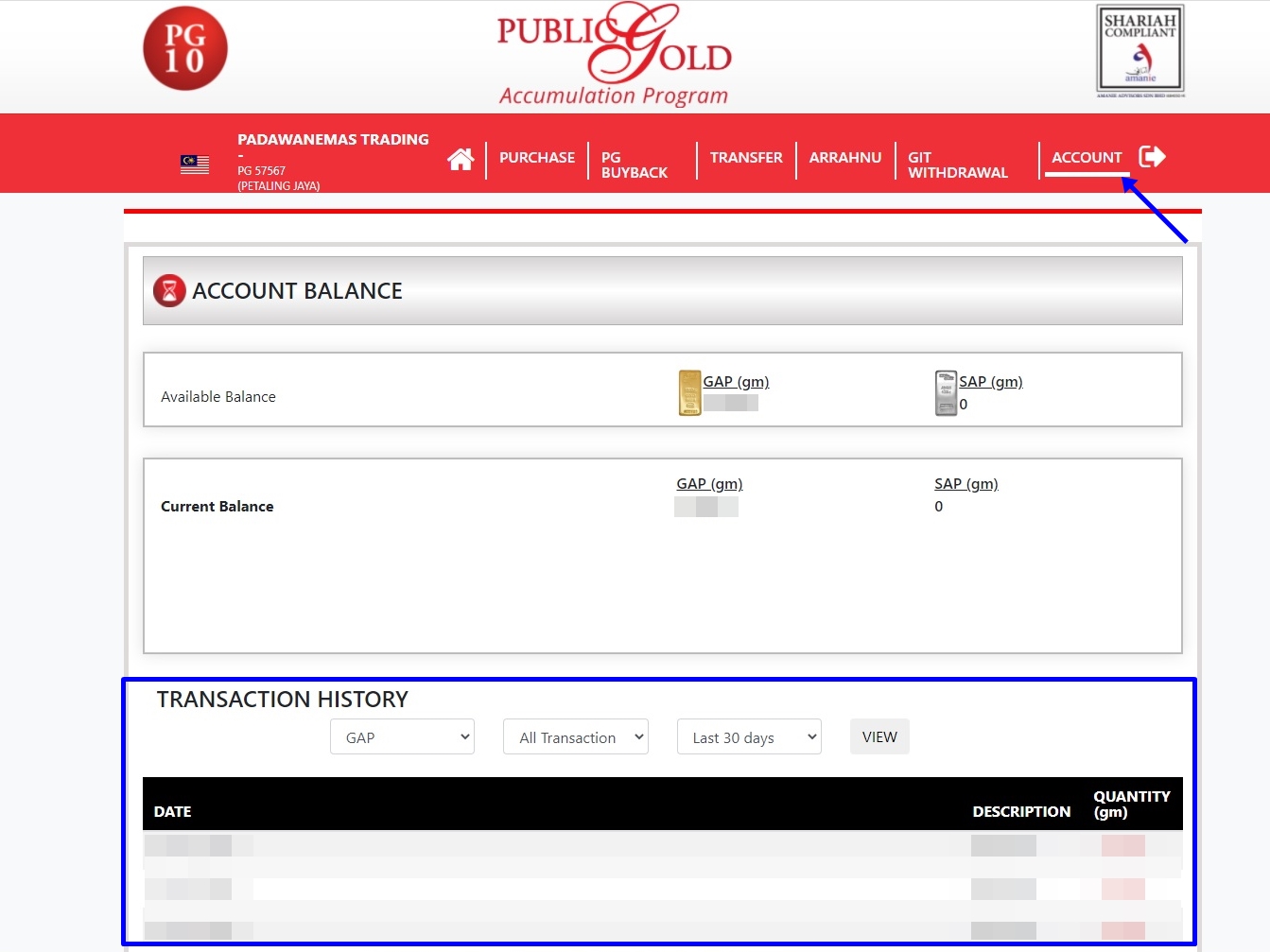Click the Shariah Compliant badge
Viewport: 1270px width, 952px height.
1140,50
